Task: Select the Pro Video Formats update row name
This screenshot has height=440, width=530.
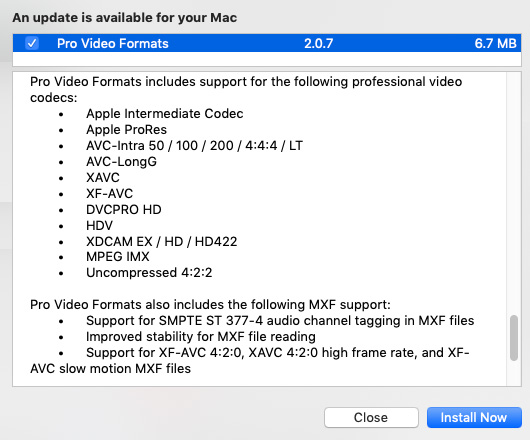Action: (113, 43)
